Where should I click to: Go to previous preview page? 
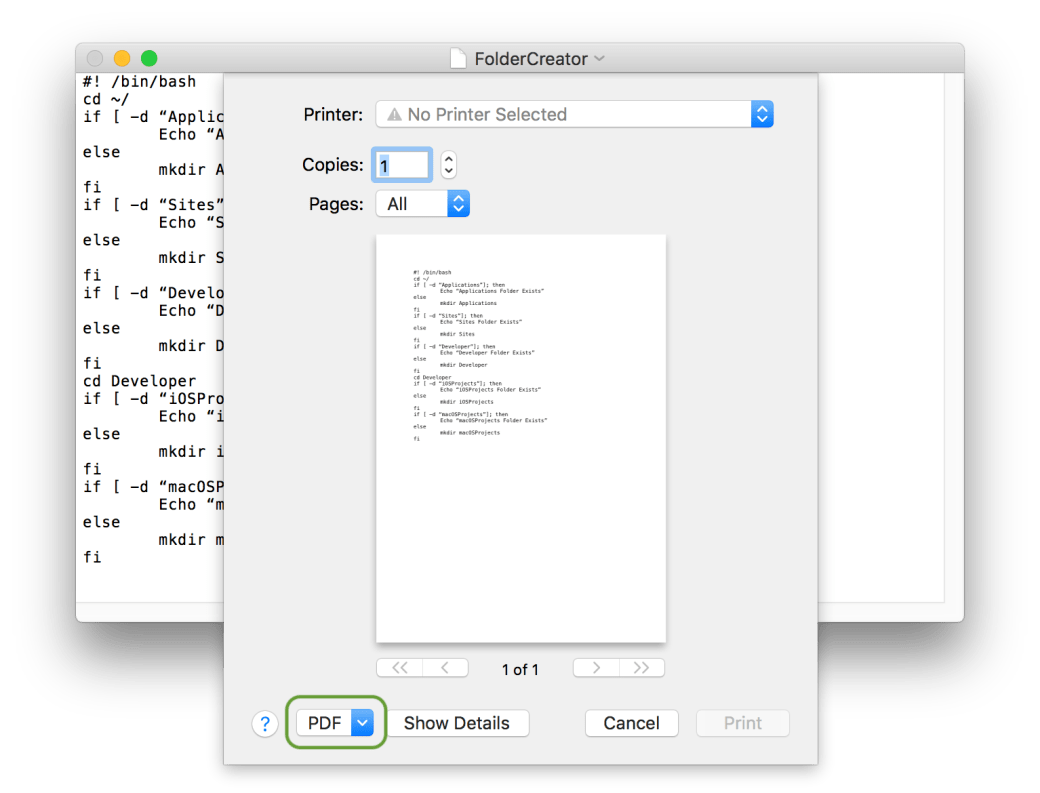pyautogui.click(x=446, y=668)
